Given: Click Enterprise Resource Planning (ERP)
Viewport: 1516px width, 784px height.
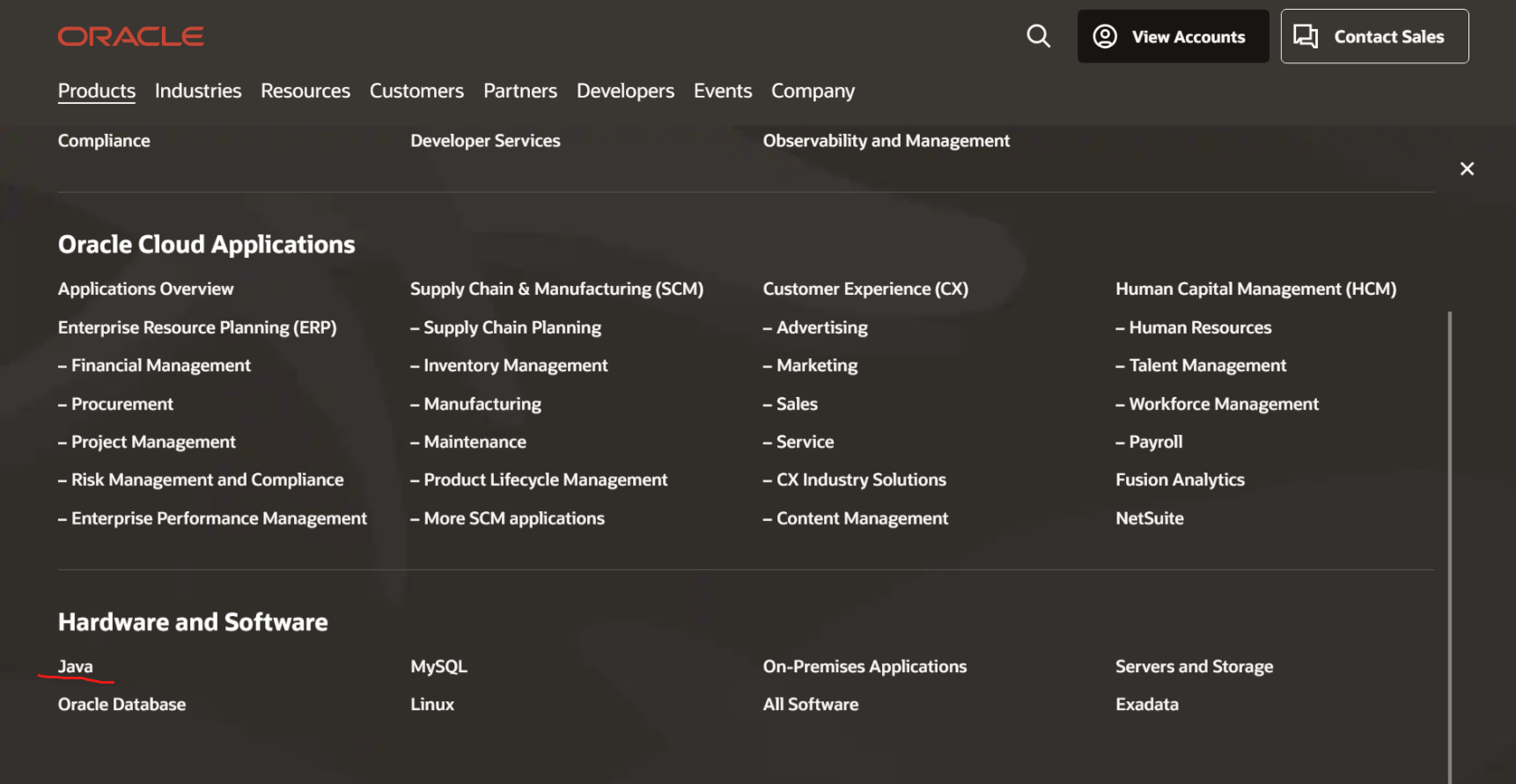Looking at the screenshot, I should (x=197, y=327).
